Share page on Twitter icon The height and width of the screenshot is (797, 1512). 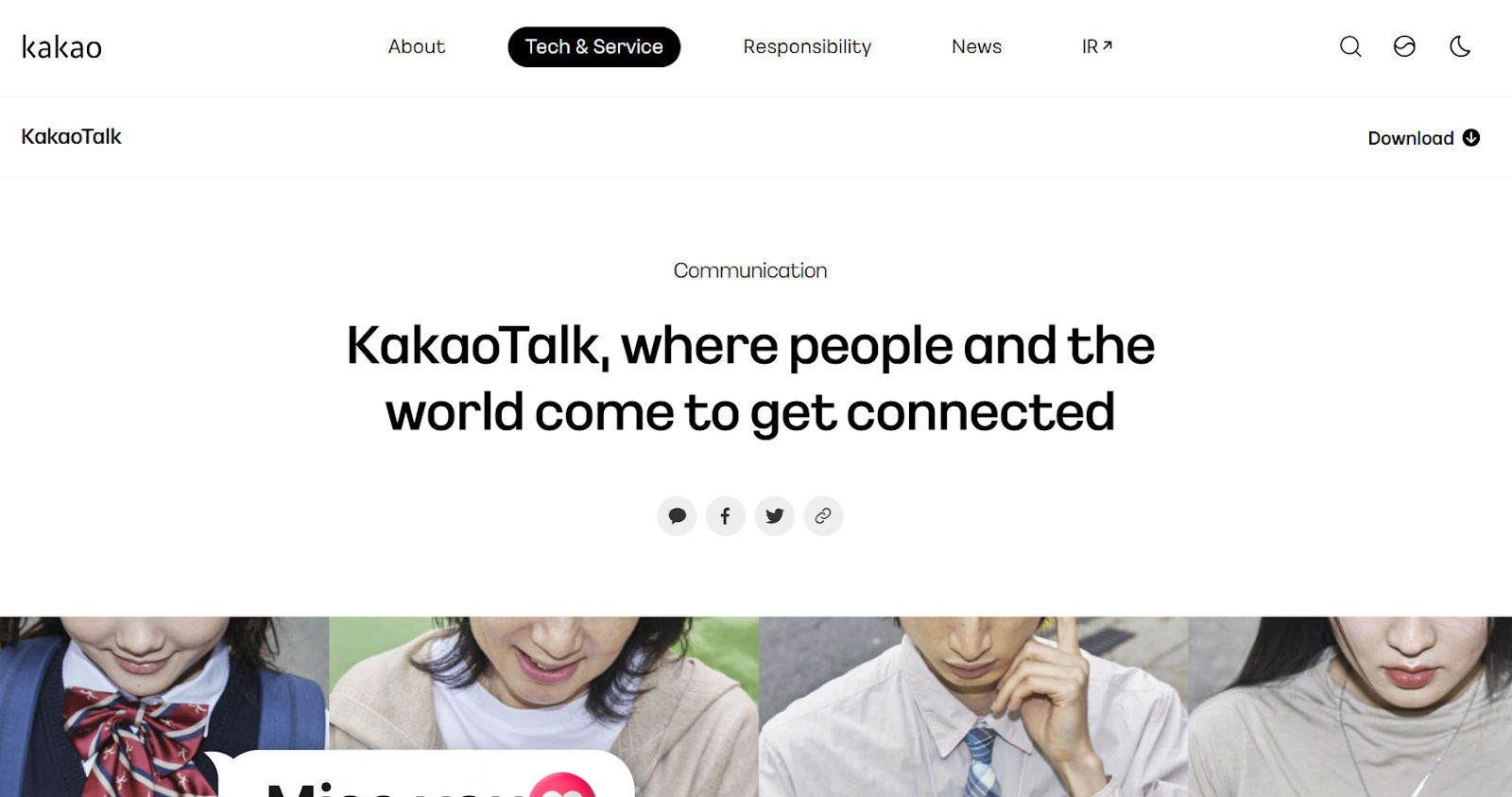775,516
